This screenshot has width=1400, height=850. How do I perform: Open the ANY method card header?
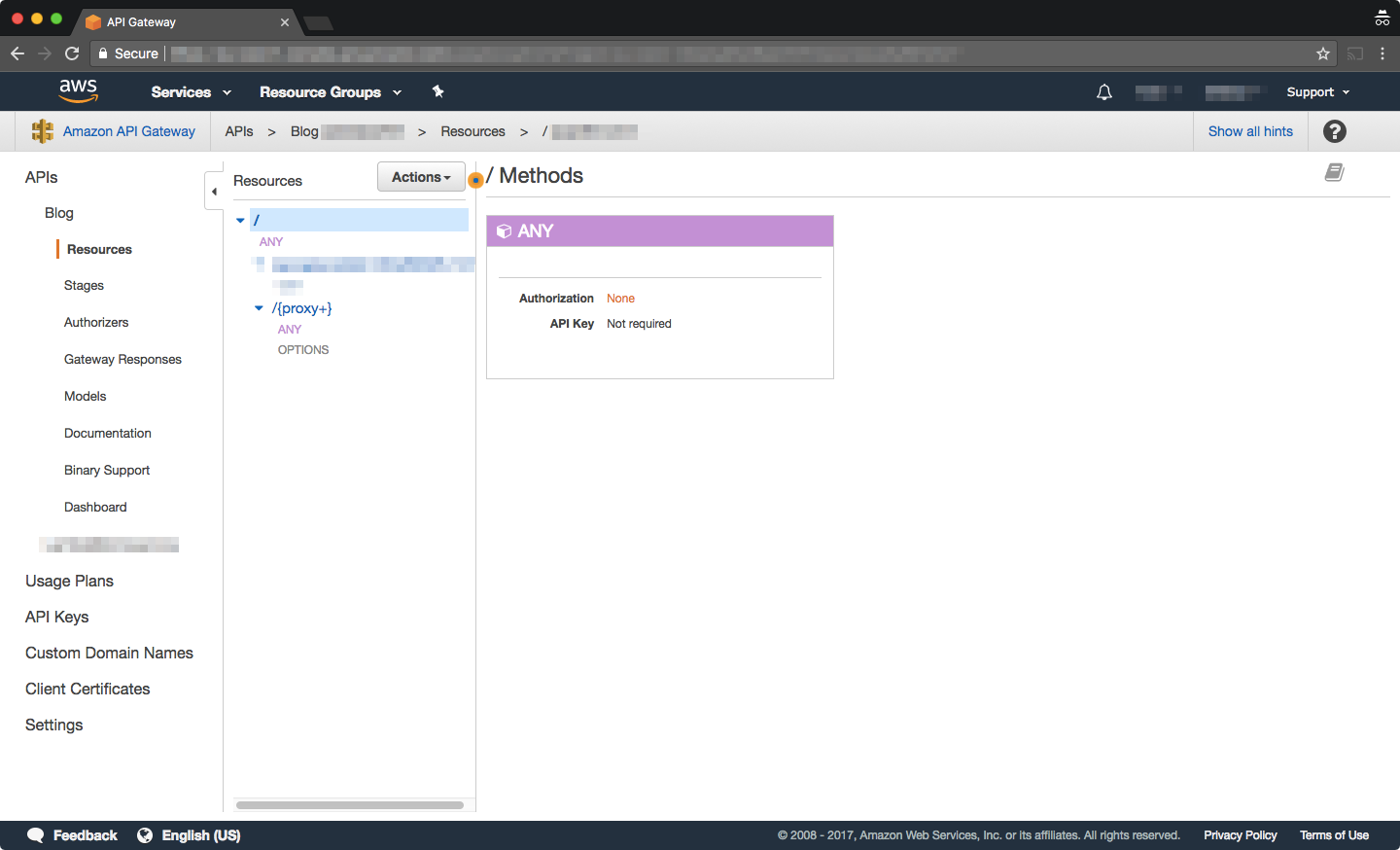[660, 231]
